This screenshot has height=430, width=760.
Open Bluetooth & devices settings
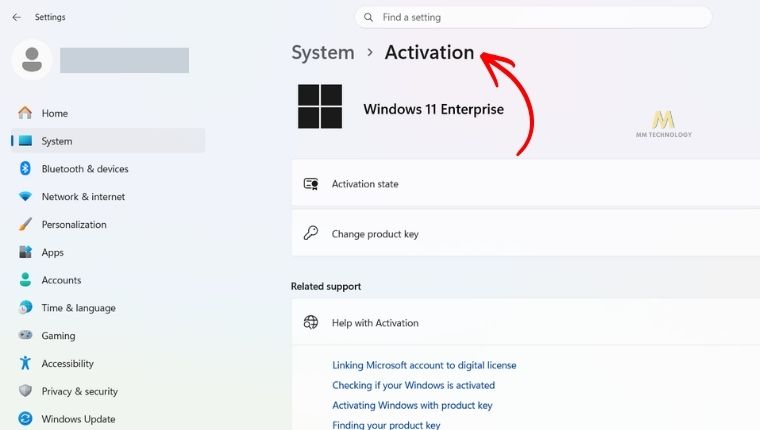click(x=108, y=169)
